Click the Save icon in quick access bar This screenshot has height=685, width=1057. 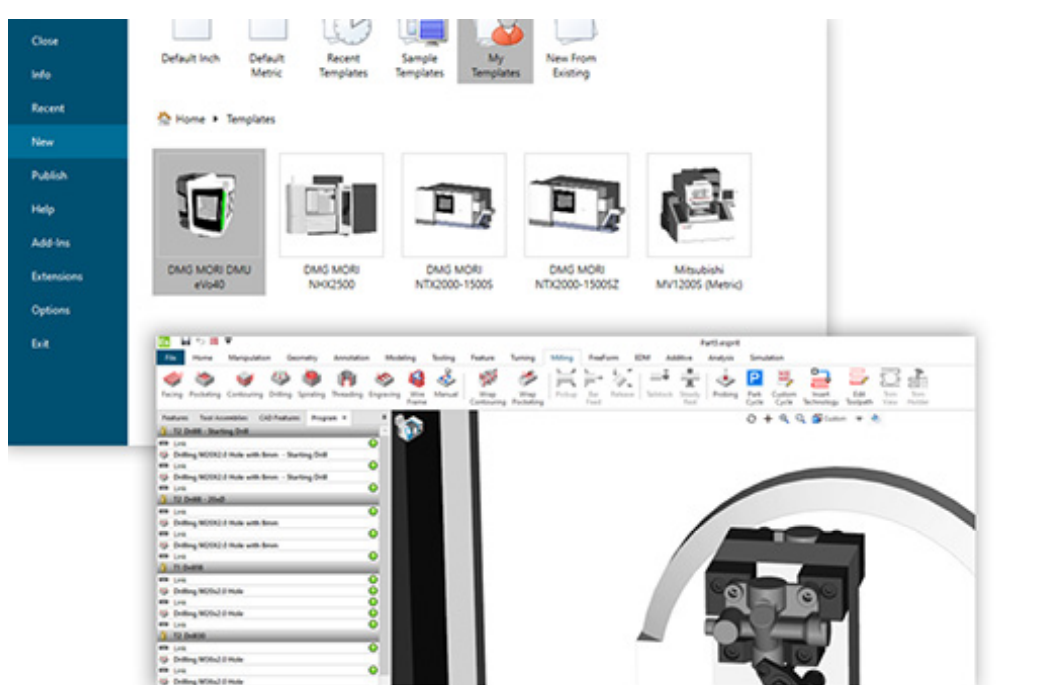(186, 341)
